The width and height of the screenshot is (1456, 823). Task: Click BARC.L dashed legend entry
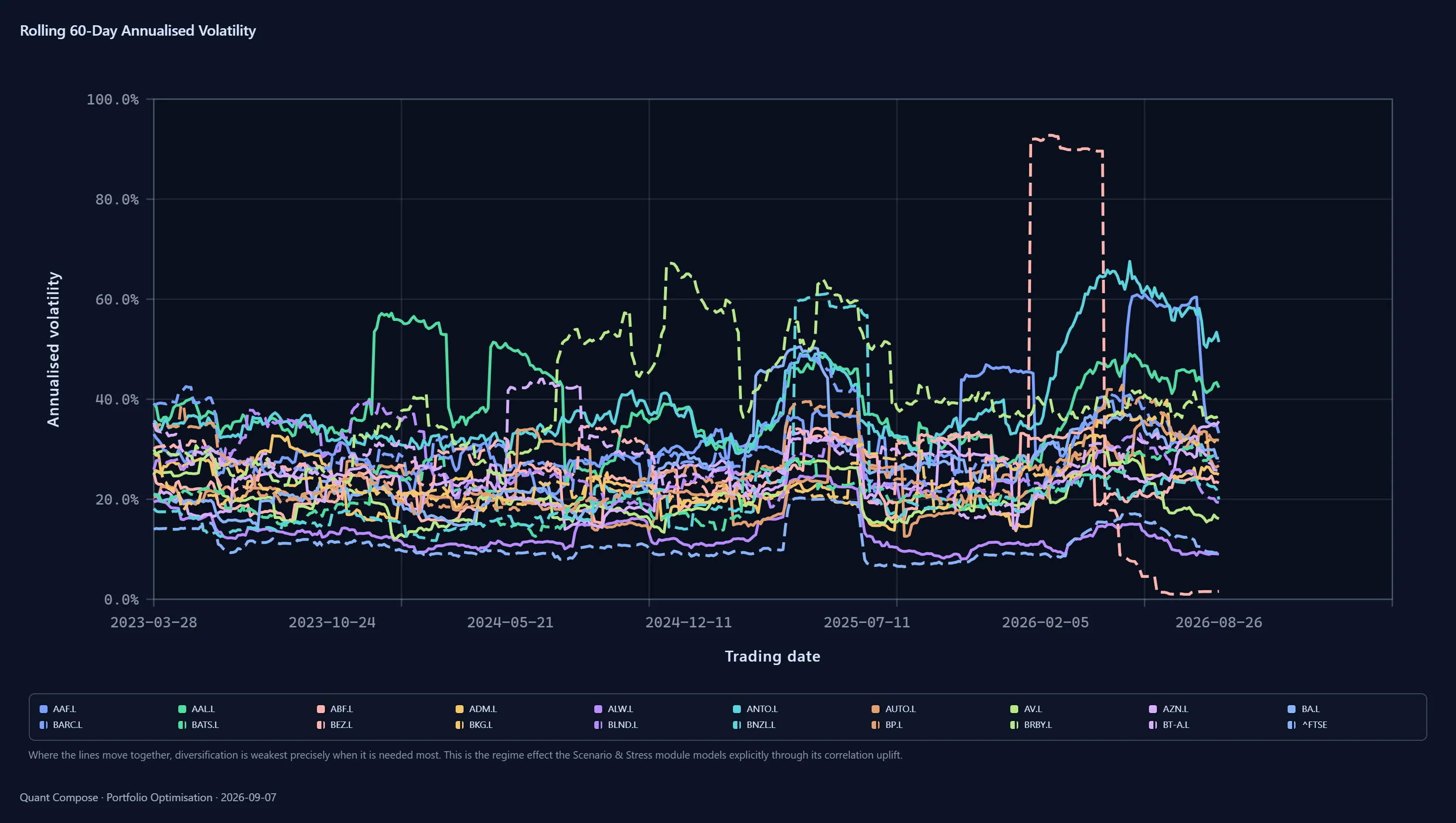pos(61,724)
